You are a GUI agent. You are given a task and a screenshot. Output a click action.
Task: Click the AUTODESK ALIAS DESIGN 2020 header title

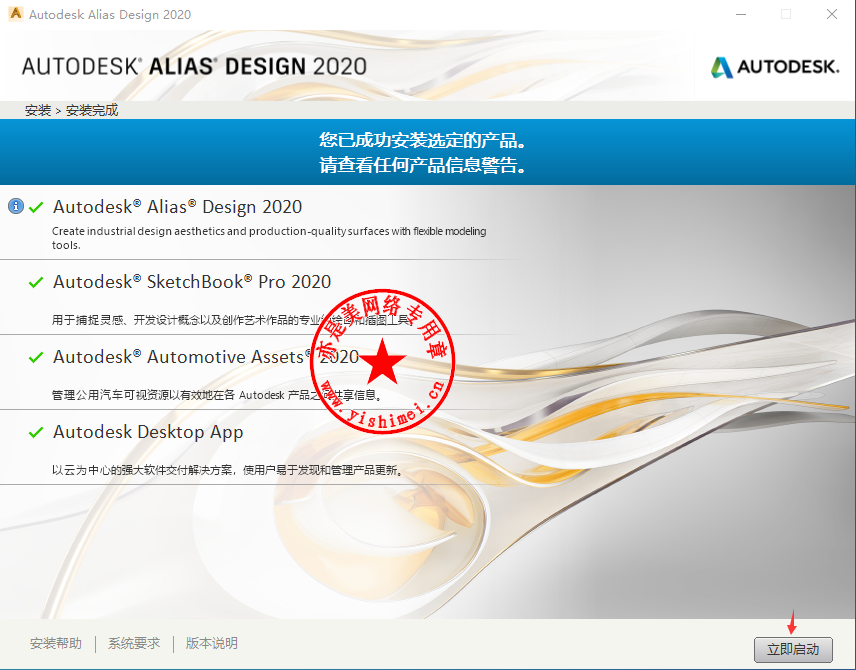[194, 66]
